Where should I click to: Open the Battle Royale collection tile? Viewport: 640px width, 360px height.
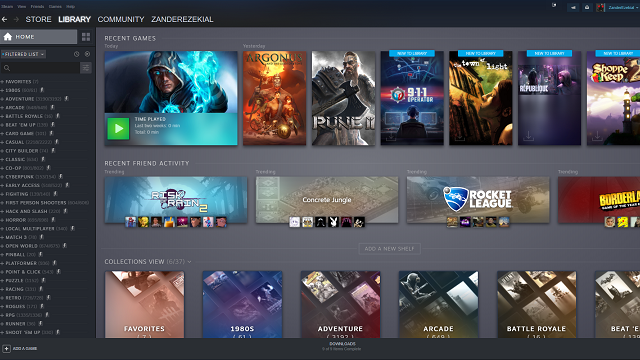click(536, 304)
